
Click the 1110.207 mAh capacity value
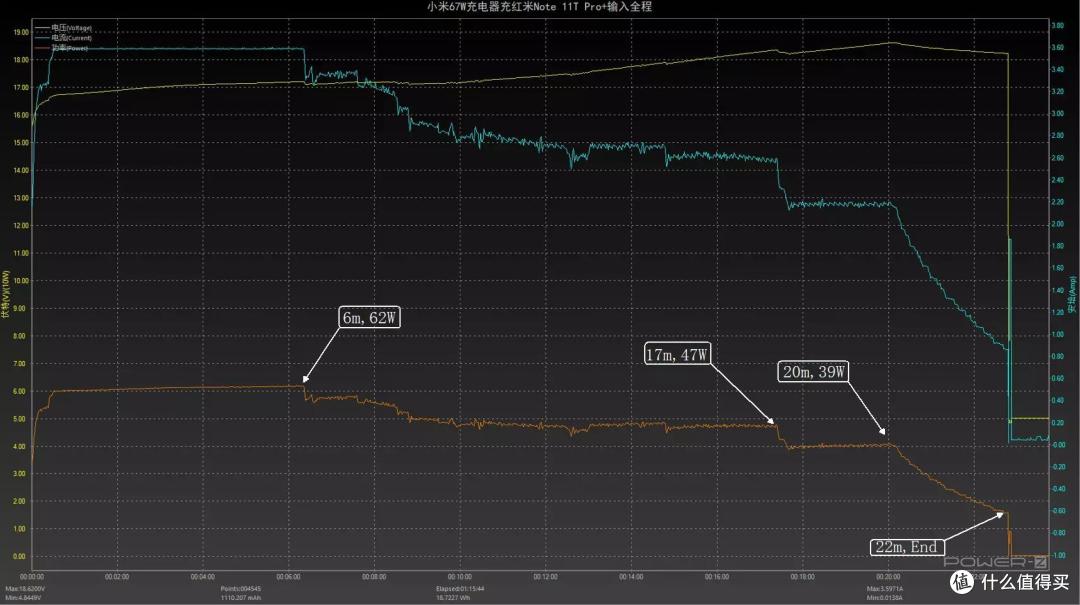click(240, 597)
